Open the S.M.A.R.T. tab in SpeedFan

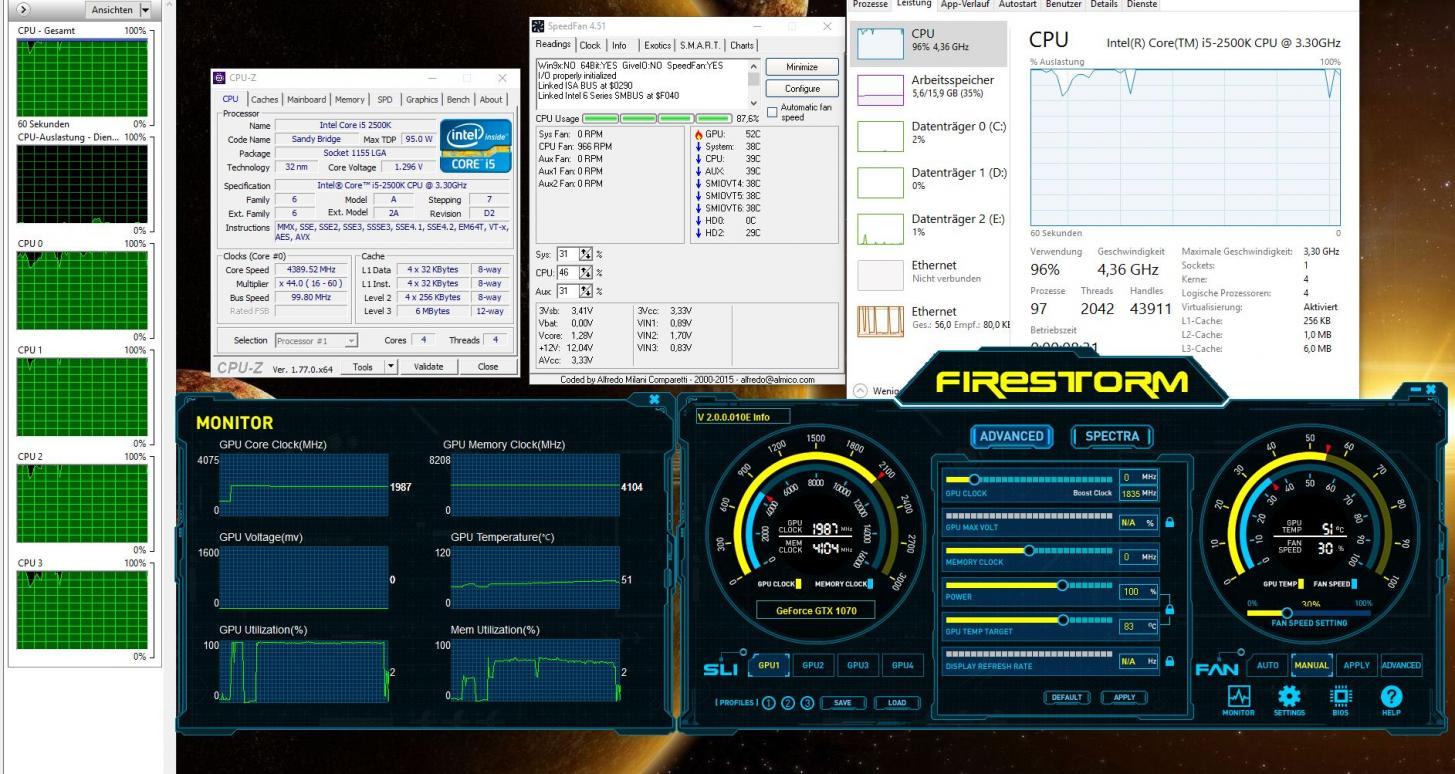[702, 45]
